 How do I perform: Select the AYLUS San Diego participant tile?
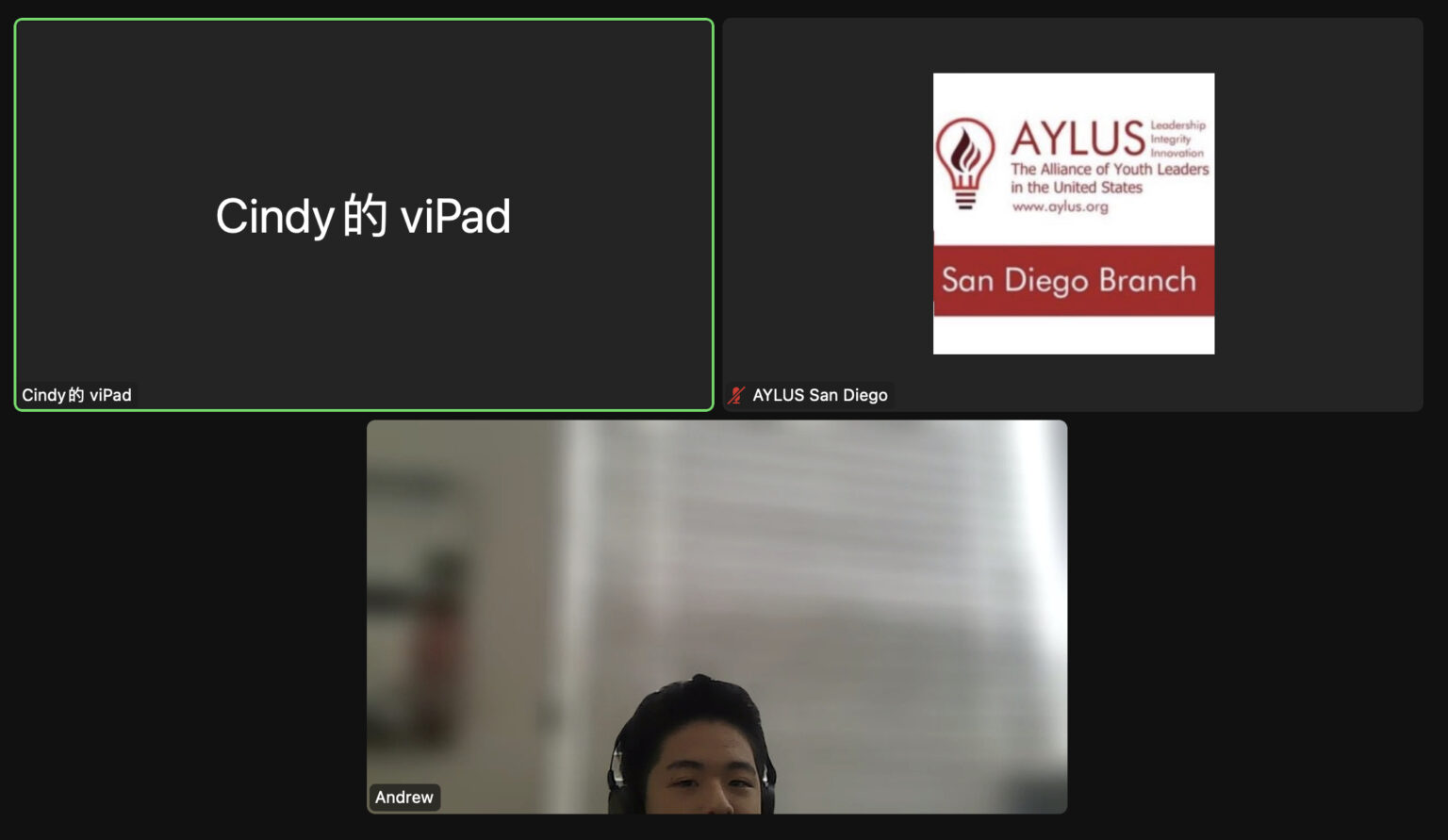point(1073,215)
